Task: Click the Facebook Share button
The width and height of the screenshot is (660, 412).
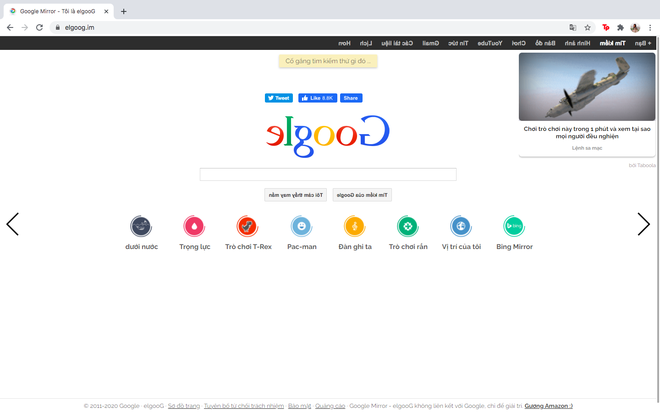Action: point(351,98)
